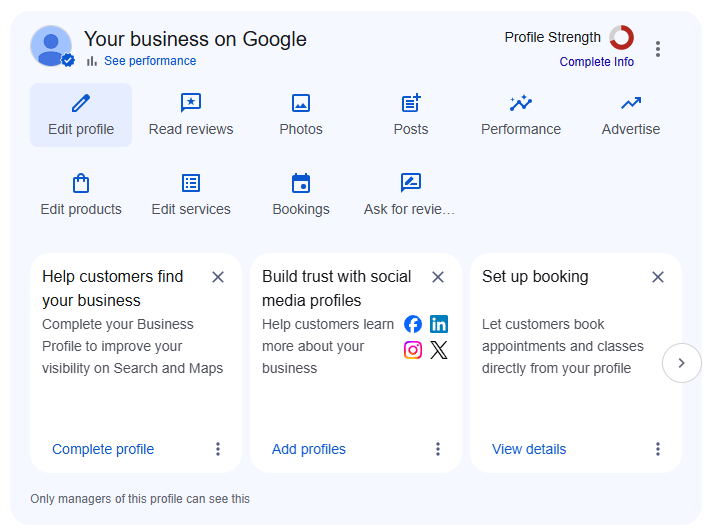The height and width of the screenshot is (530, 715).
Task: Click Help customers learn more description text
Action: pos(328,346)
